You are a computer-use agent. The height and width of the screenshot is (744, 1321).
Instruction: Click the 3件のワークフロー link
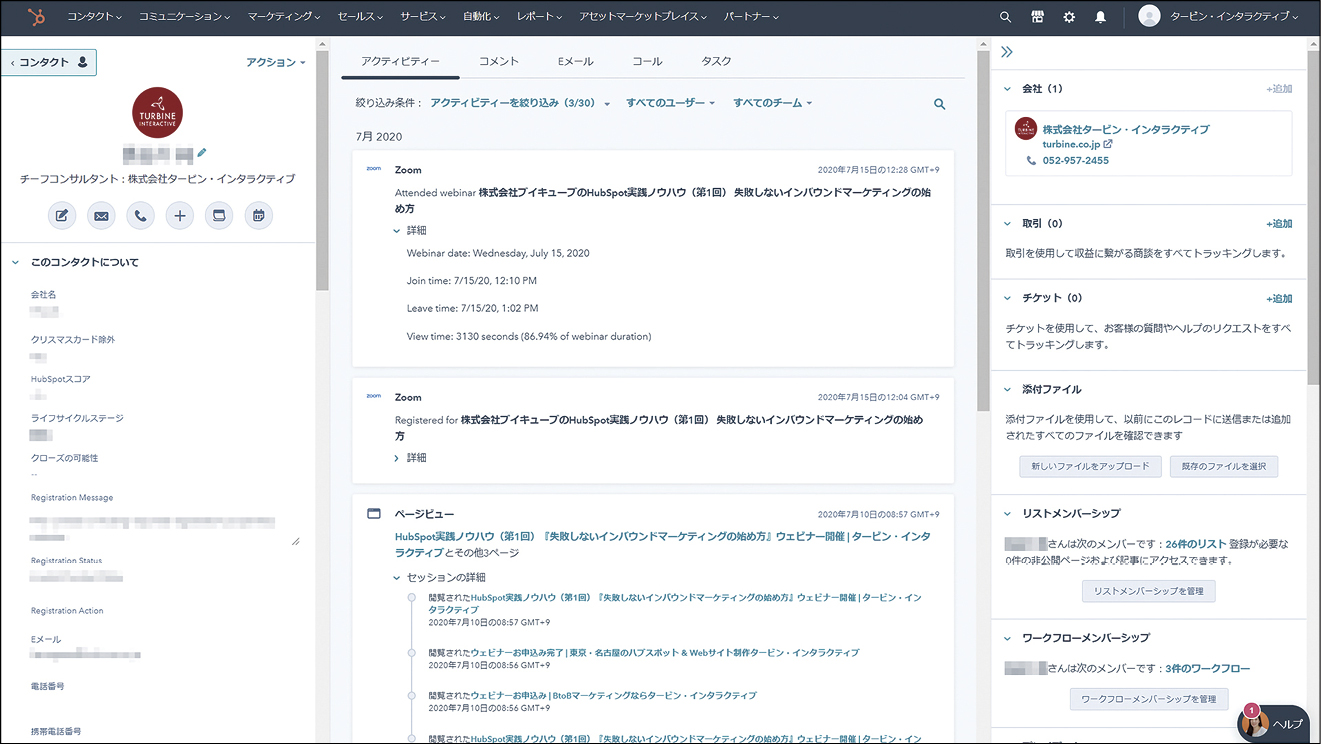(1207, 668)
